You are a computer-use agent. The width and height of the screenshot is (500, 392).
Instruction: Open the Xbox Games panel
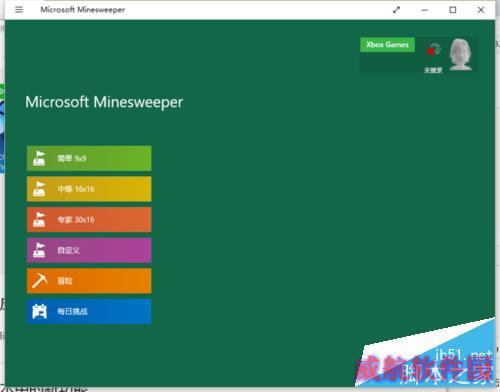coord(387,45)
